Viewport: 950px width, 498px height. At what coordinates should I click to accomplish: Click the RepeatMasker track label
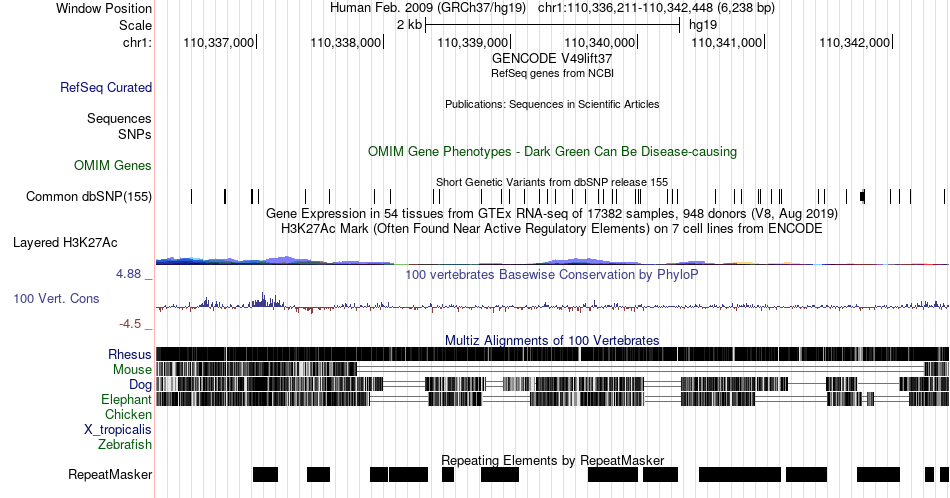(110, 474)
